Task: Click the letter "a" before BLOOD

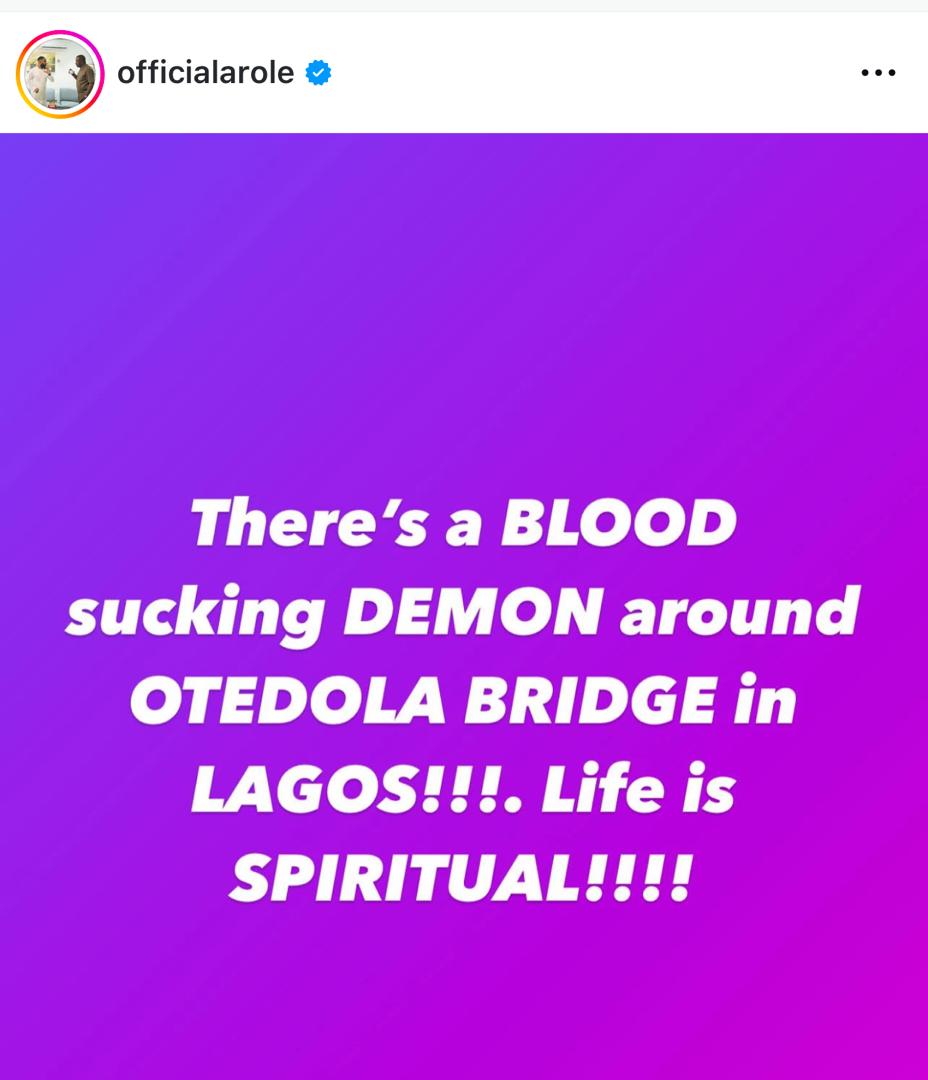Action: tap(462, 527)
